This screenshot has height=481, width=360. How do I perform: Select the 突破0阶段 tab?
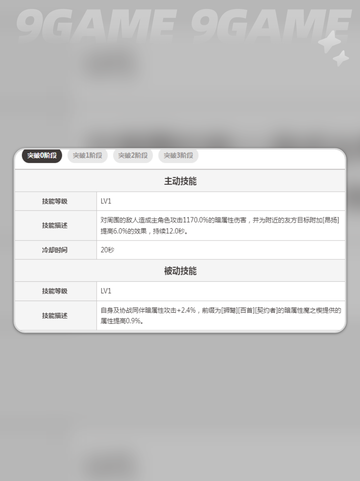[x=42, y=156]
